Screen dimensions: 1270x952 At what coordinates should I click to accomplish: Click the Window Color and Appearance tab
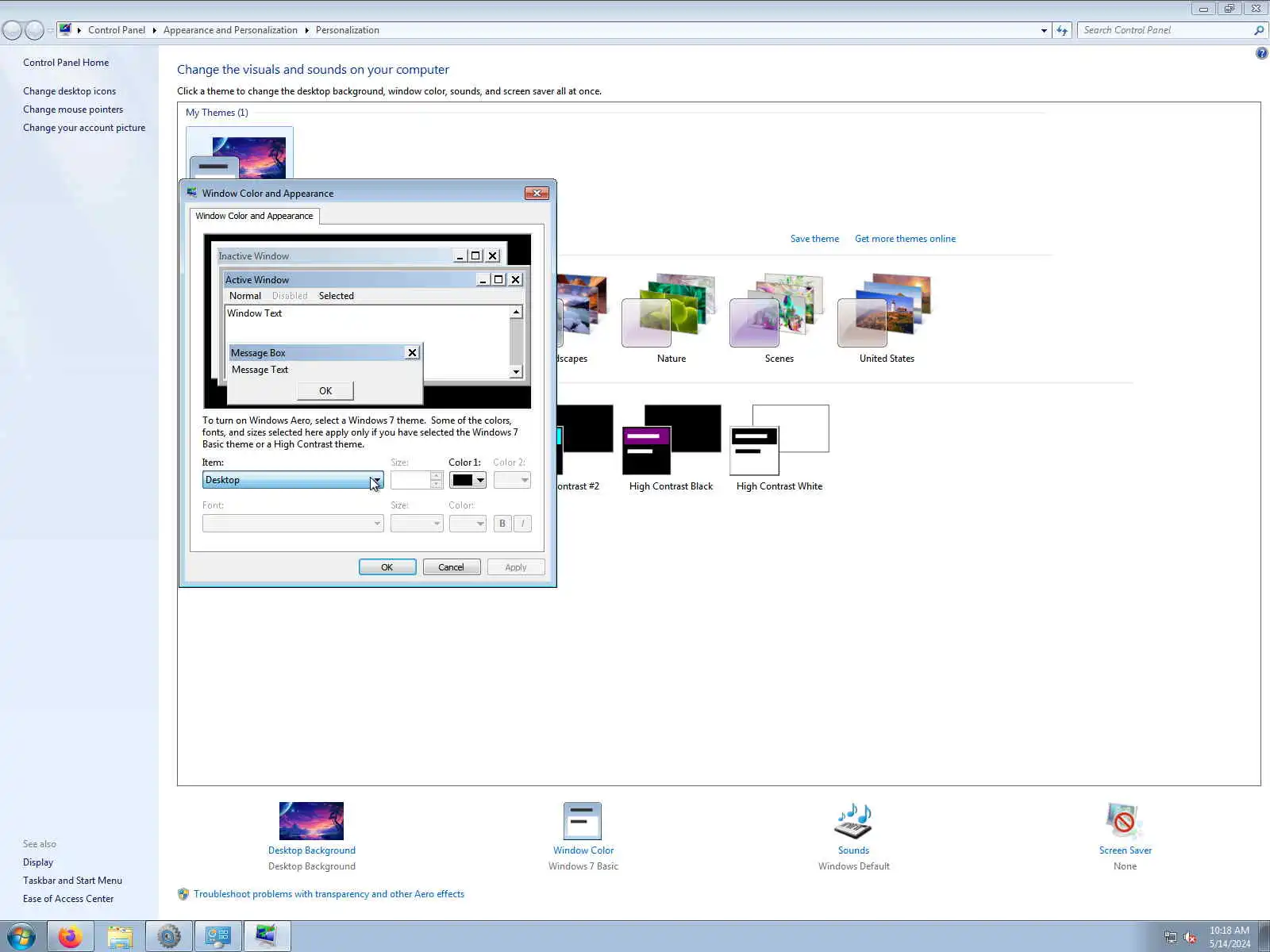(x=254, y=216)
